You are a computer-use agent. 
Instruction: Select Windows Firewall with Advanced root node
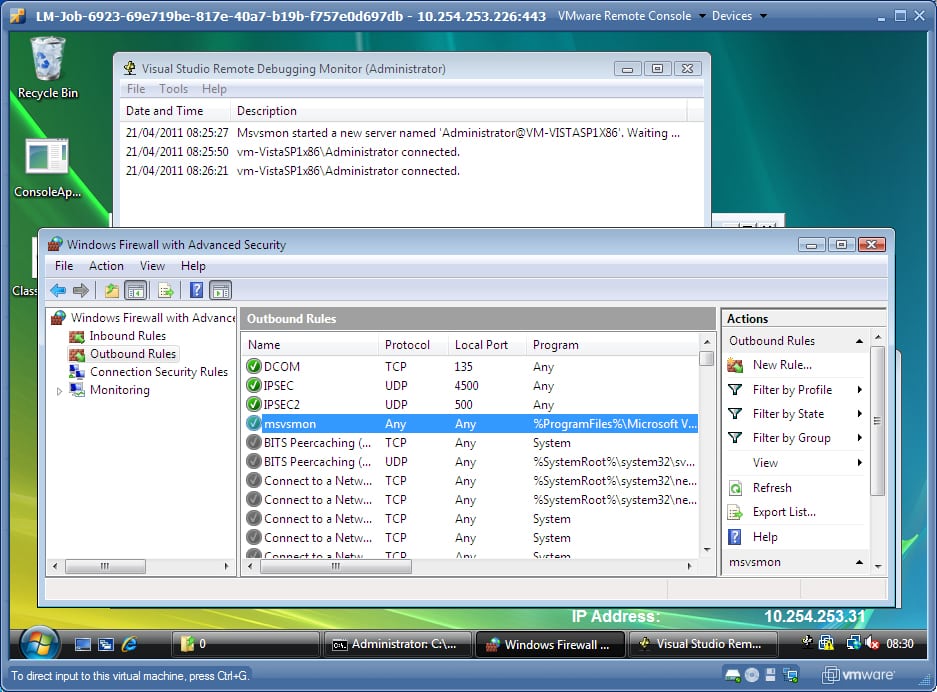pyautogui.click(x=152, y=318)
